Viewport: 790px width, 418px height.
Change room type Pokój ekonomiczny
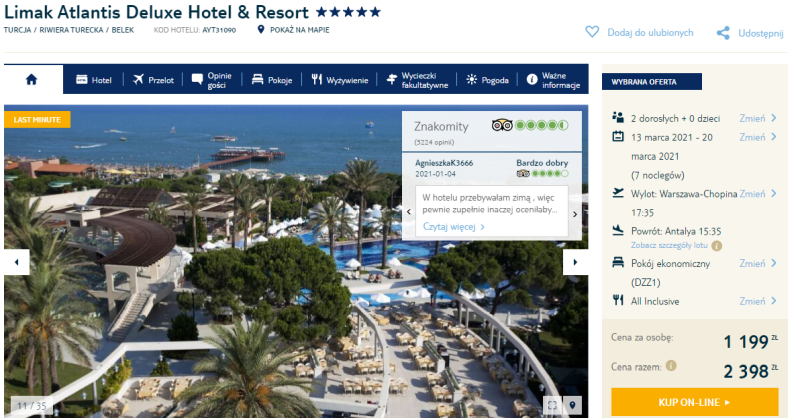click(758, 263)
